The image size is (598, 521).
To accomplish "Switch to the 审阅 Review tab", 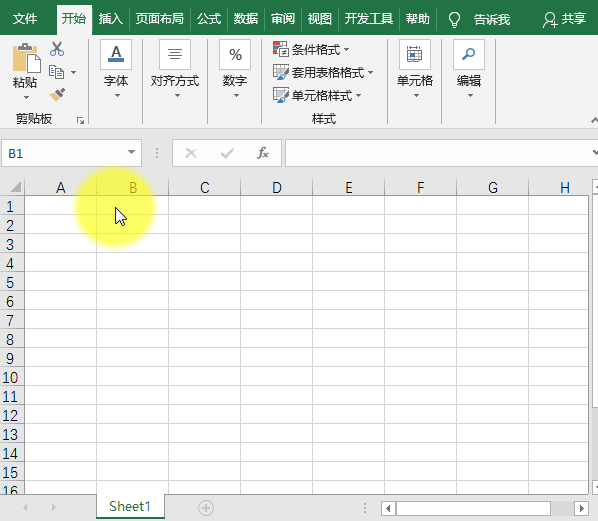I will click(x=283, y=19).
